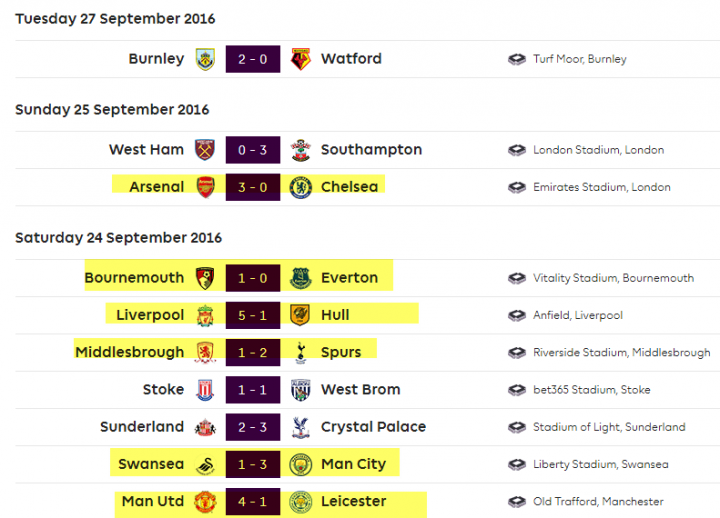The width and height of the screenshot is (720, 518).
Task: Select the Man City badge
Action: [301, 464]
